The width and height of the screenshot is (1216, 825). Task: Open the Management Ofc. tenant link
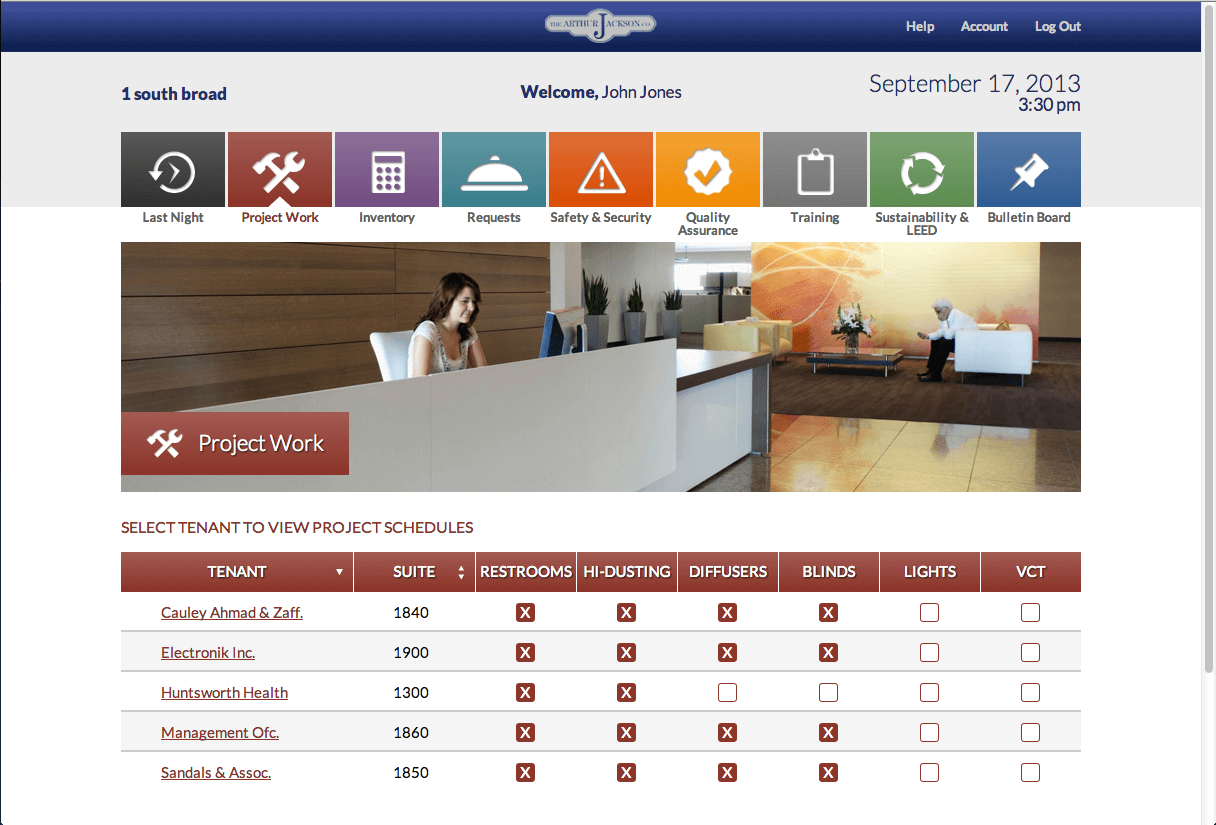220,733
